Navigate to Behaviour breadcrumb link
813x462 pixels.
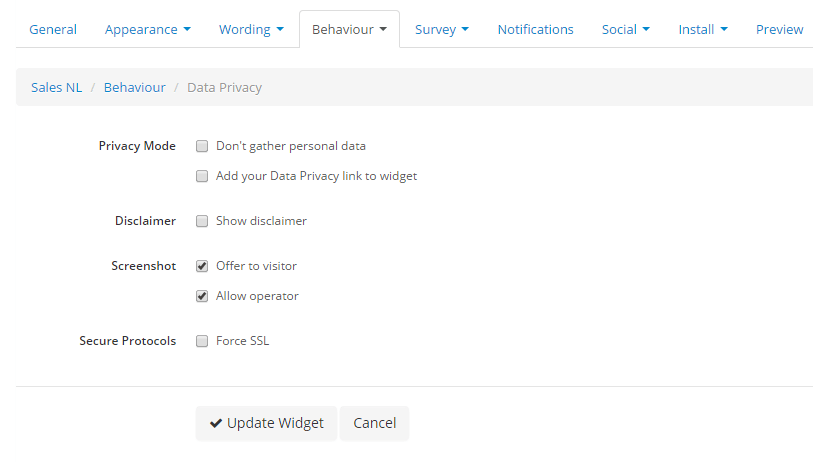pos(135,87)
